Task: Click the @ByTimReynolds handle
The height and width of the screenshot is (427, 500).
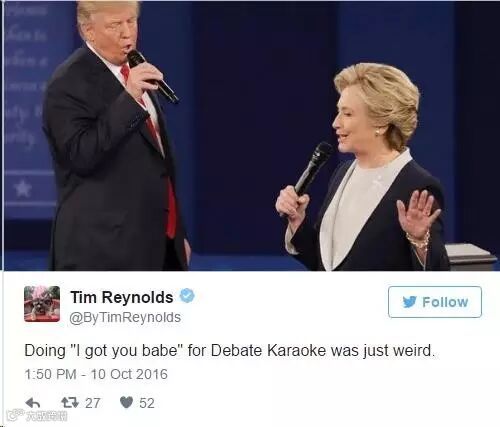Action: click(x=125, y=317)
